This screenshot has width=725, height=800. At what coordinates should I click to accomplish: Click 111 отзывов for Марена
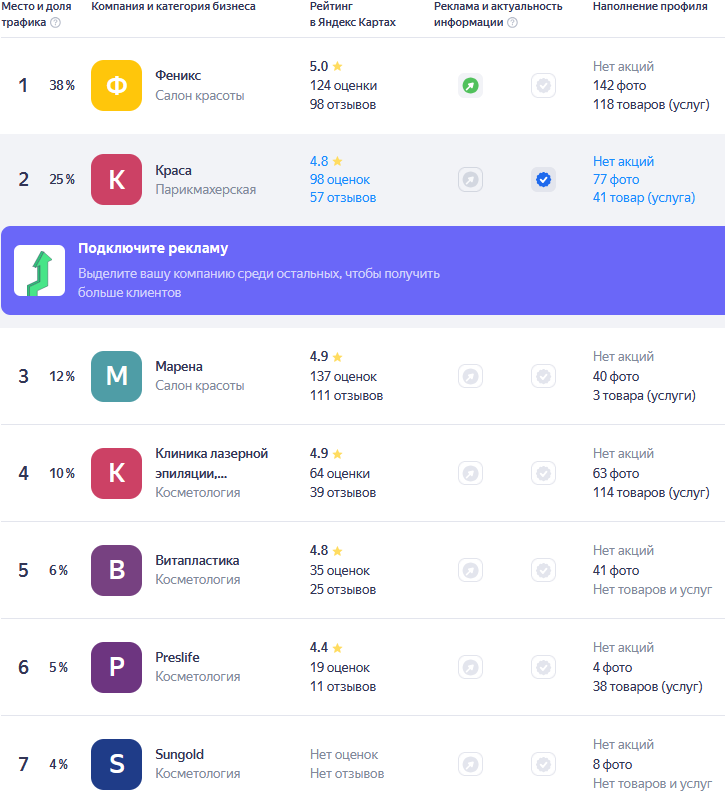tap(346, 395)
